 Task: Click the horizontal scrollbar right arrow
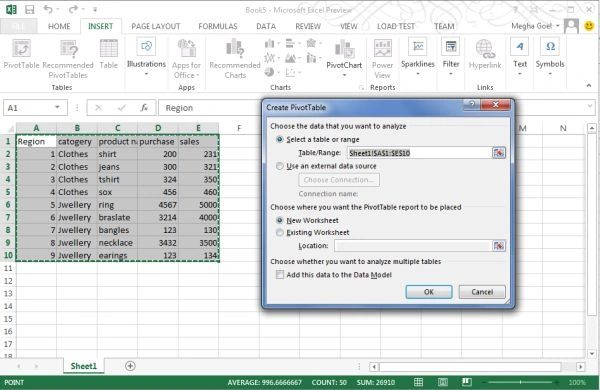[x=581, y=367]
